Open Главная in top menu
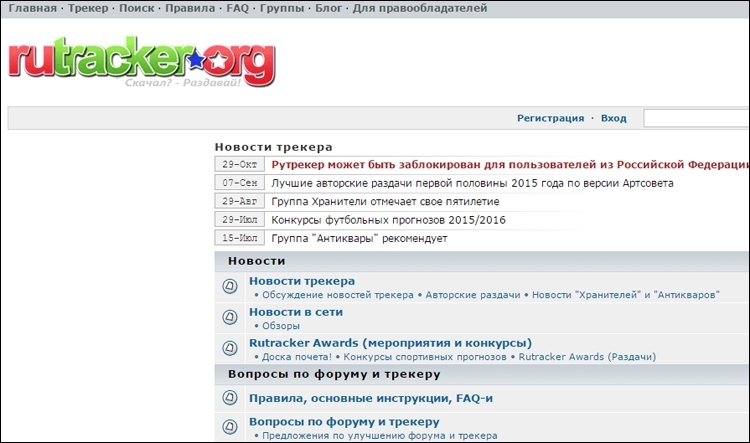The width and height of the screenshot is (750, 443). pos(33,8)
